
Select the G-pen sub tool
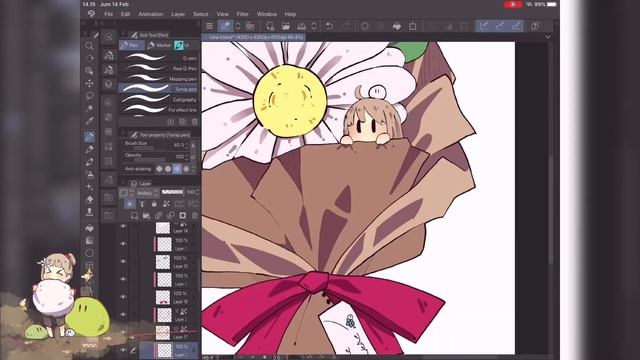click(x=159, y=58)
